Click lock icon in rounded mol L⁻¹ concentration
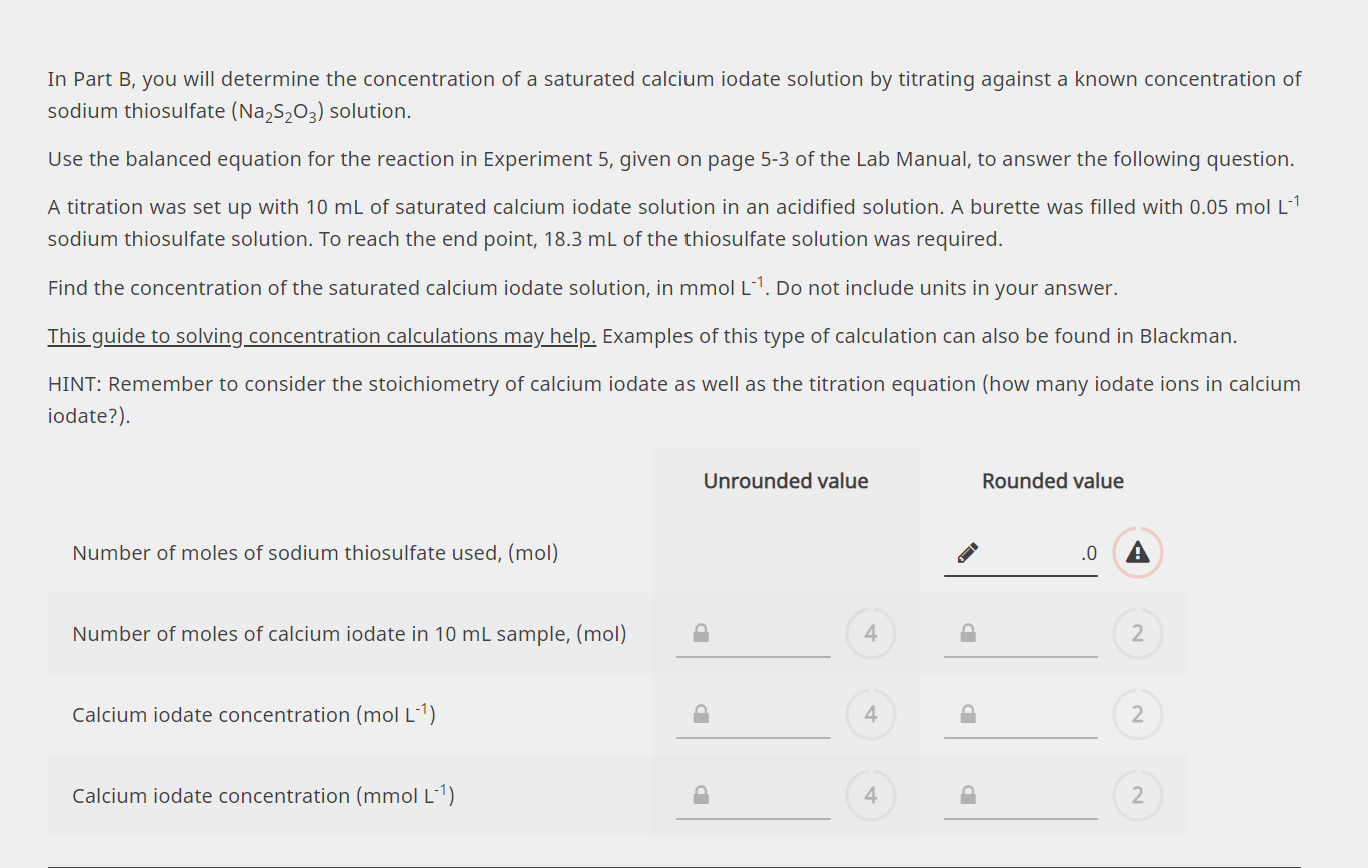This screenshot has height=868, width=1368. [x=968, y=714]
